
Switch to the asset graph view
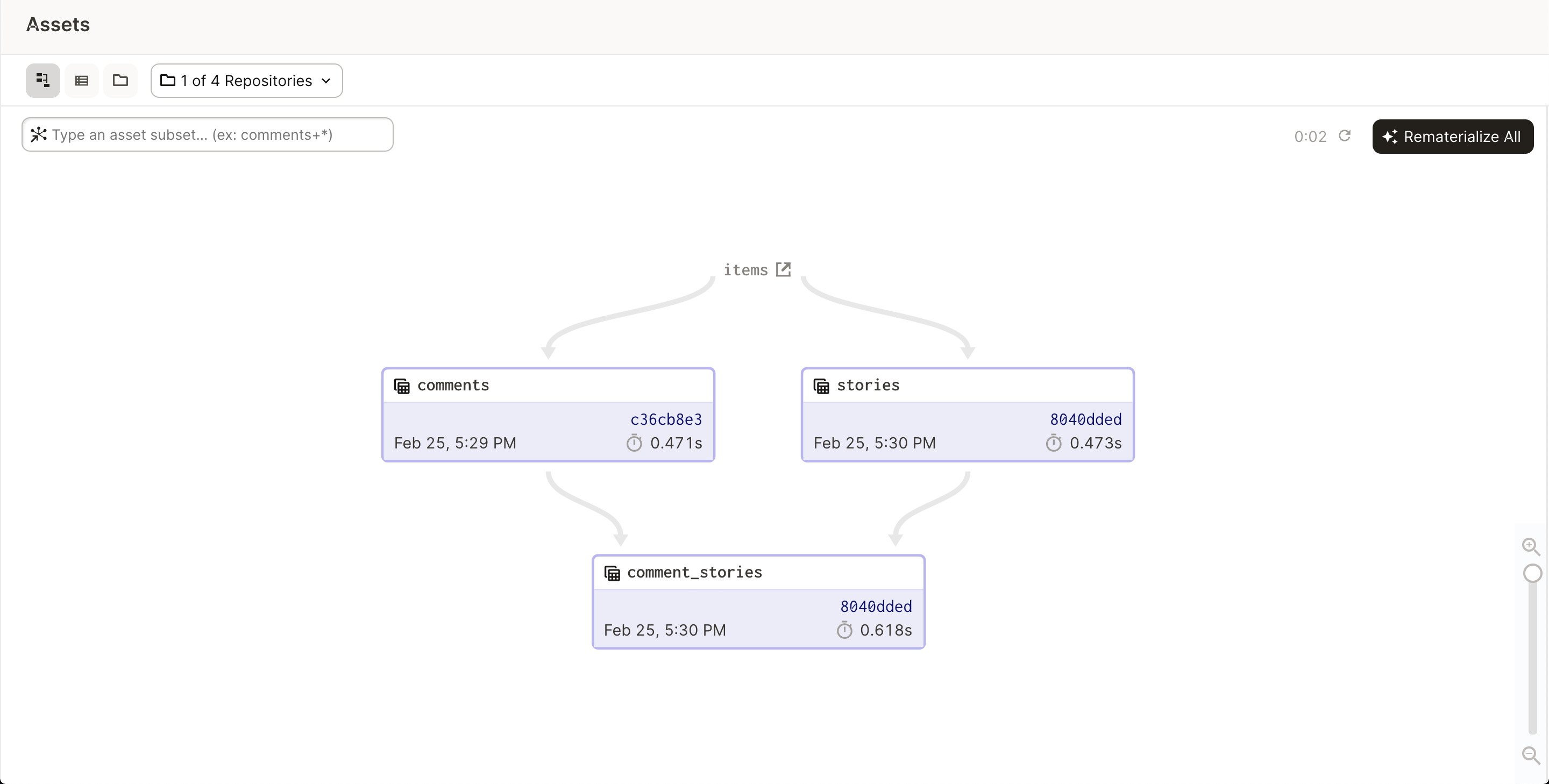42,81
